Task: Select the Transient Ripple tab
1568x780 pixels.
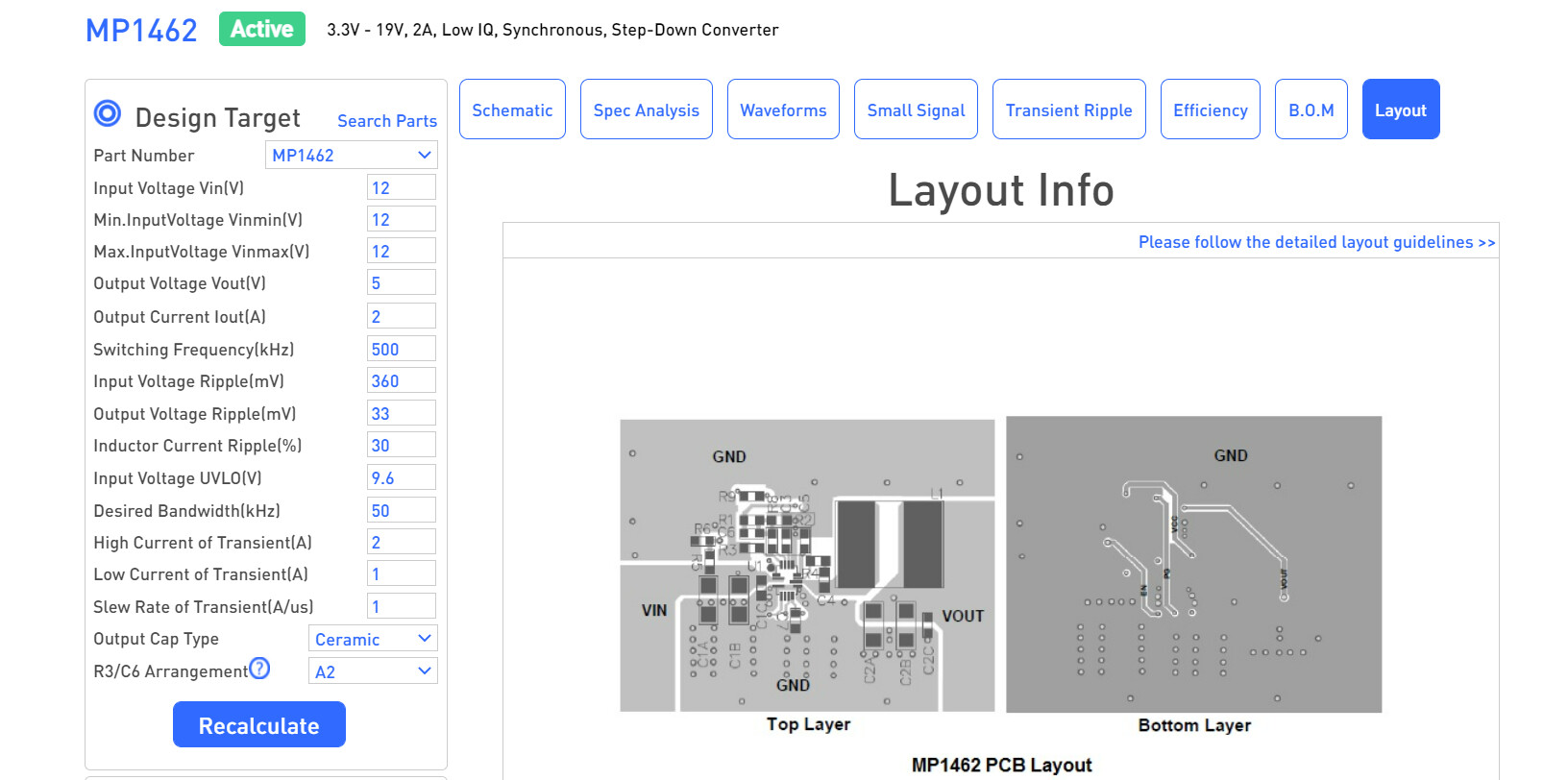Action: tap(1069, 110)
